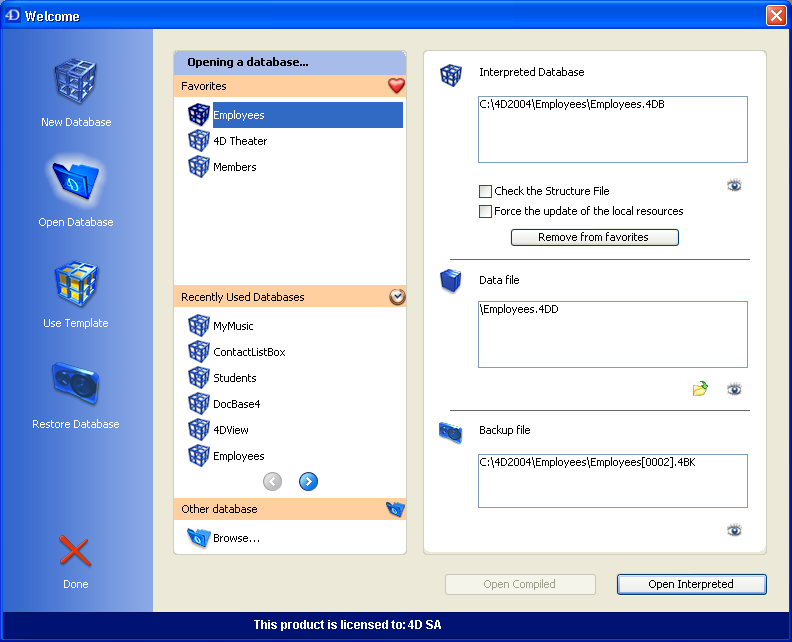
Task: Select the Open Database folder icon
Action: [x=76, y=183]
